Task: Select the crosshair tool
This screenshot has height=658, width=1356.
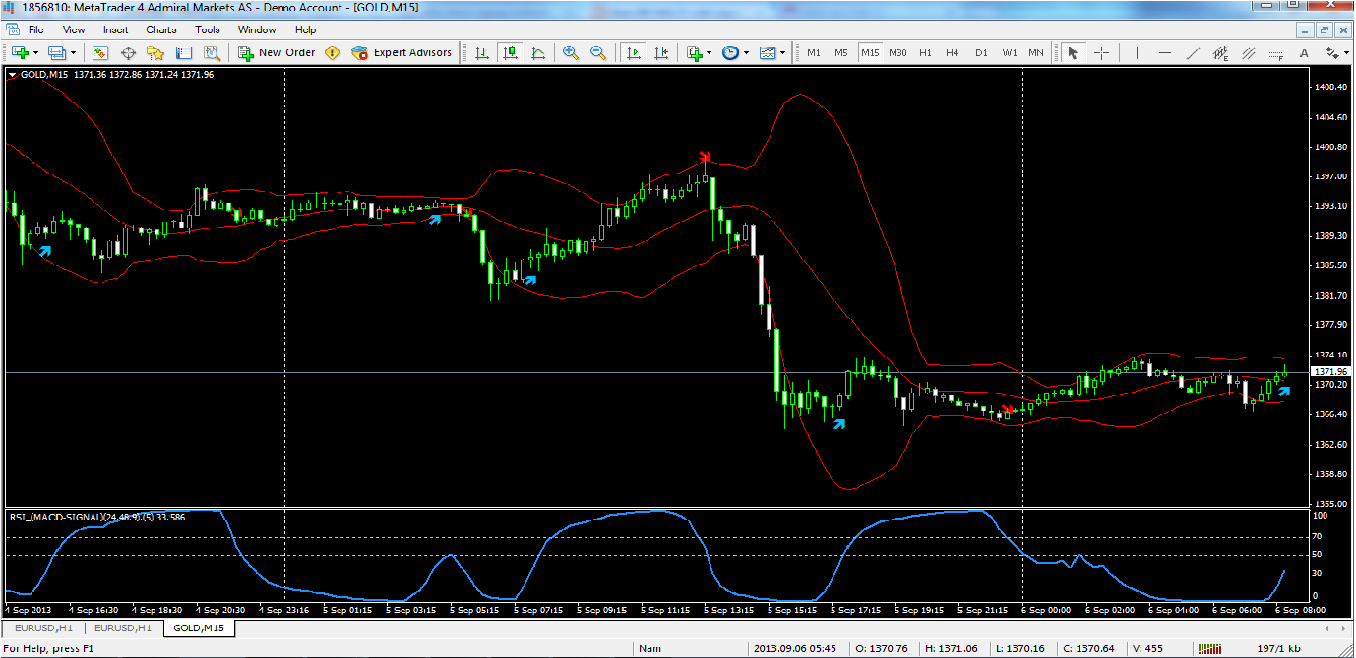Action: click(x=1101, y=52)
